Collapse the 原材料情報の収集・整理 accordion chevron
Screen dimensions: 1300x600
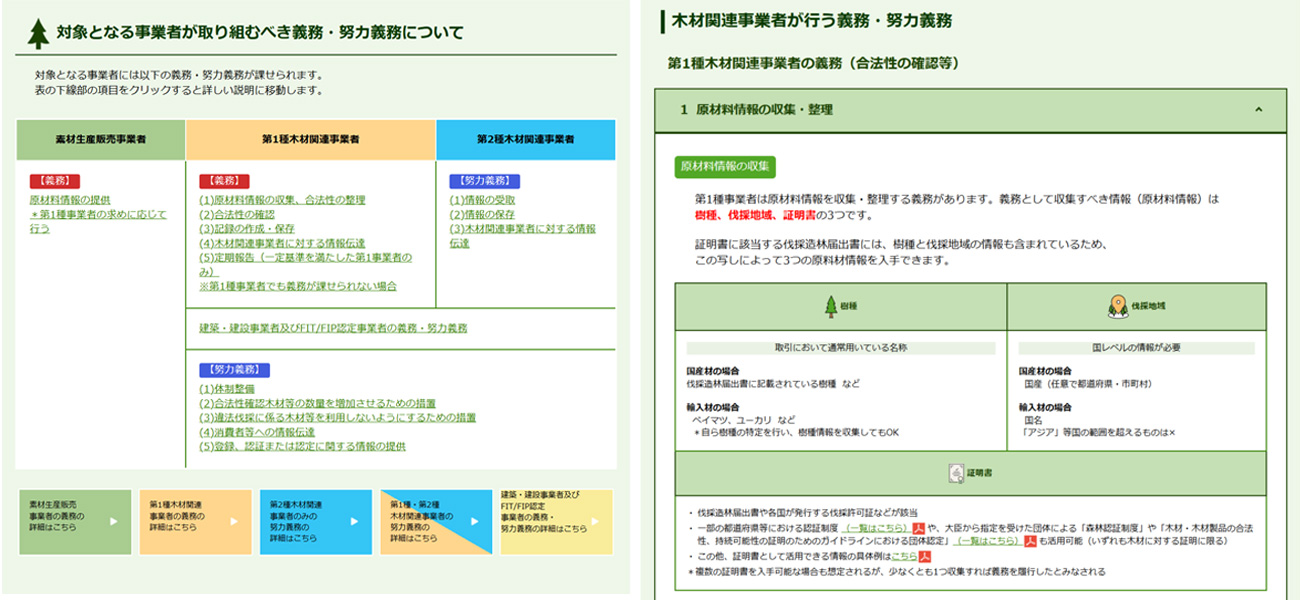click(1258, 110)
